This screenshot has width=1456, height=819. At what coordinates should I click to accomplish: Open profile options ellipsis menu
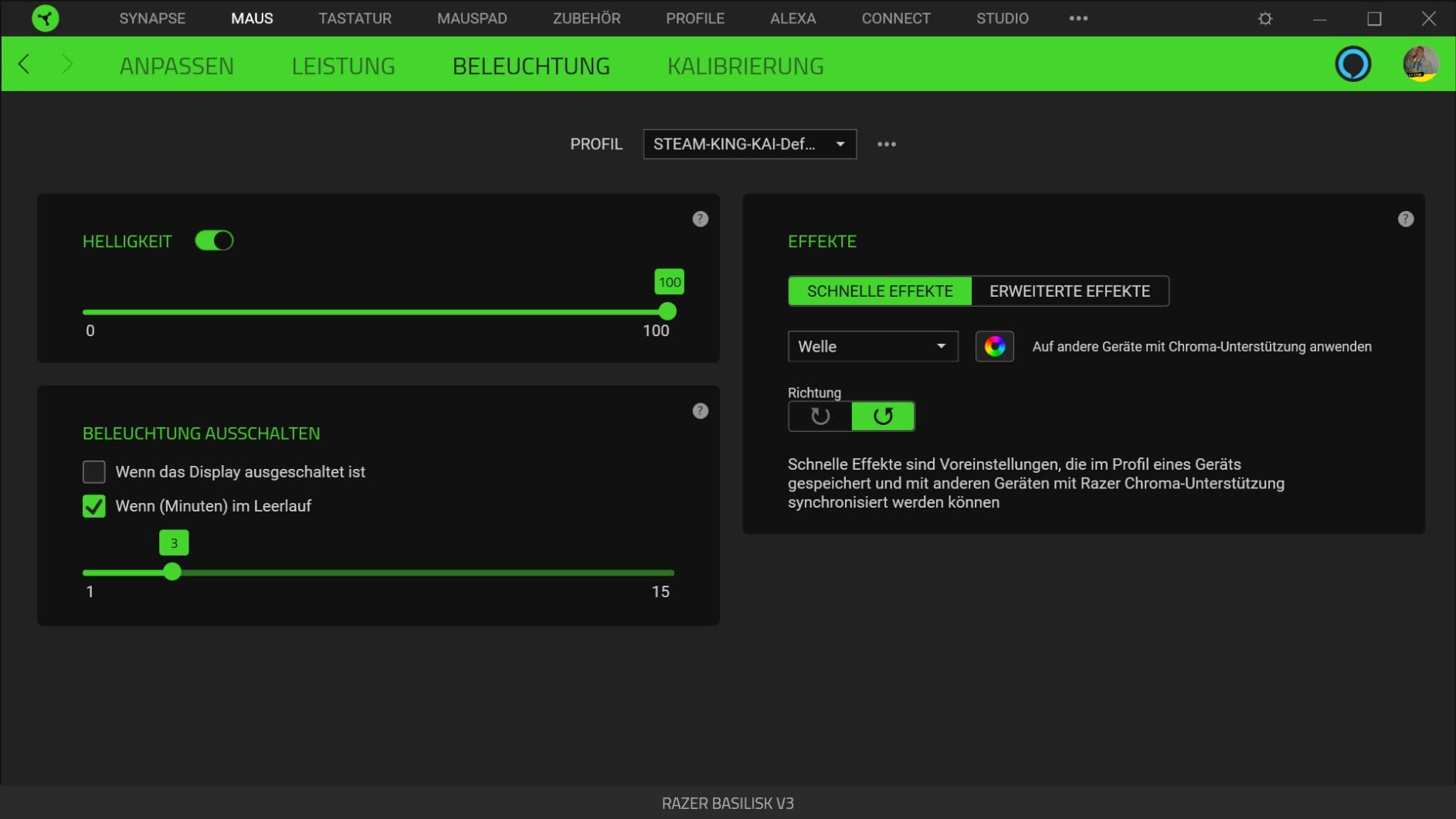point(887,144)
